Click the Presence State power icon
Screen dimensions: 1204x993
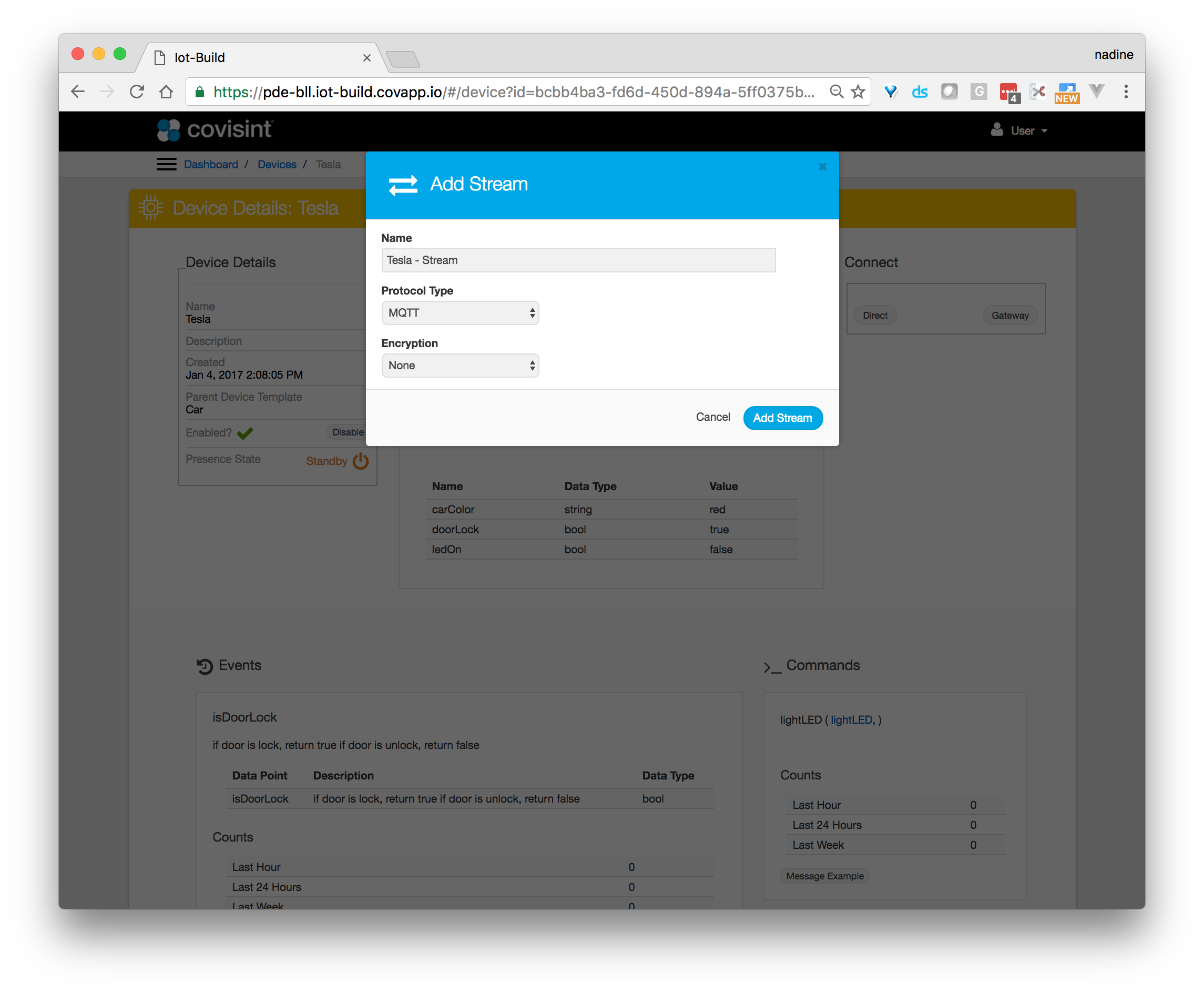(x=361, y=461)
